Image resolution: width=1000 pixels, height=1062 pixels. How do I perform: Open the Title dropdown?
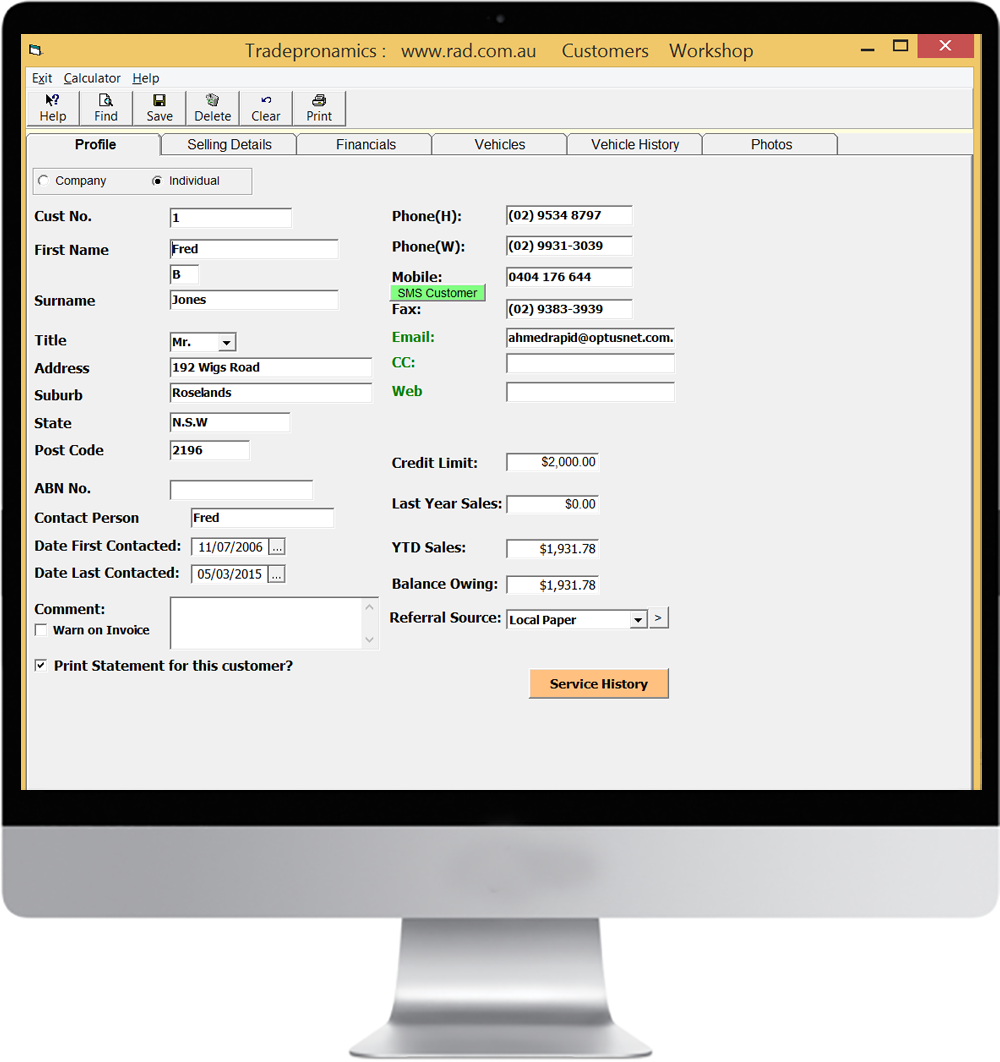click(x=227, y=343)
